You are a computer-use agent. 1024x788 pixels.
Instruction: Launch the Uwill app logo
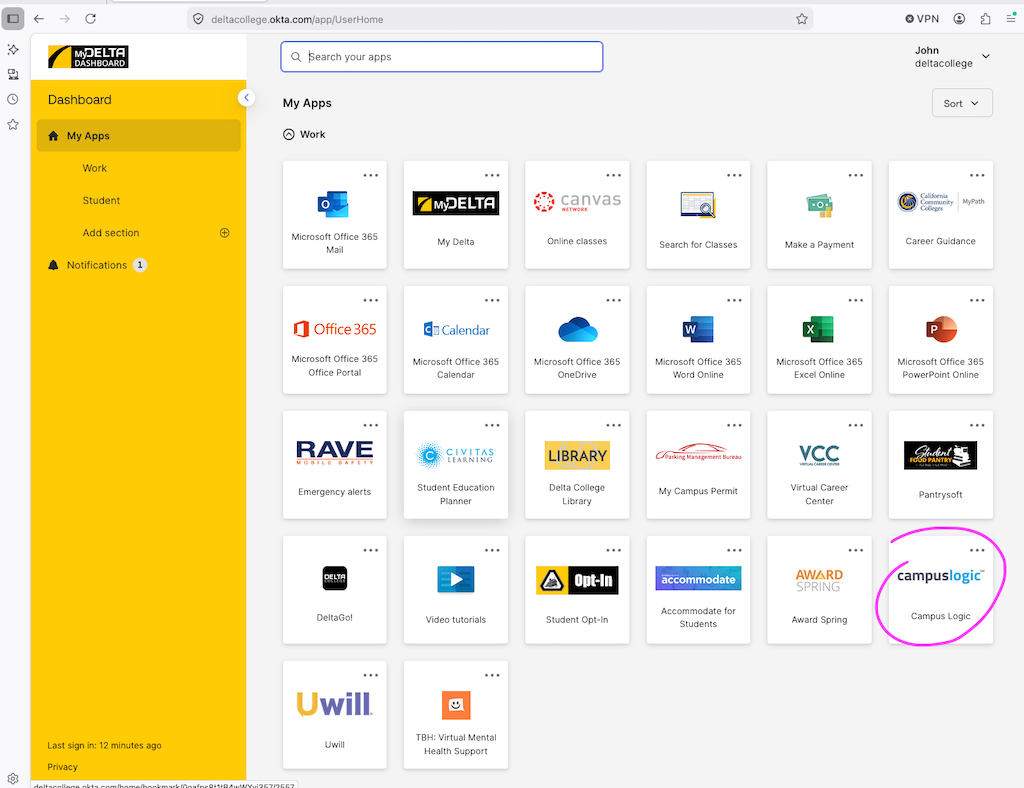pyautogui.click(x=335, y=704)
